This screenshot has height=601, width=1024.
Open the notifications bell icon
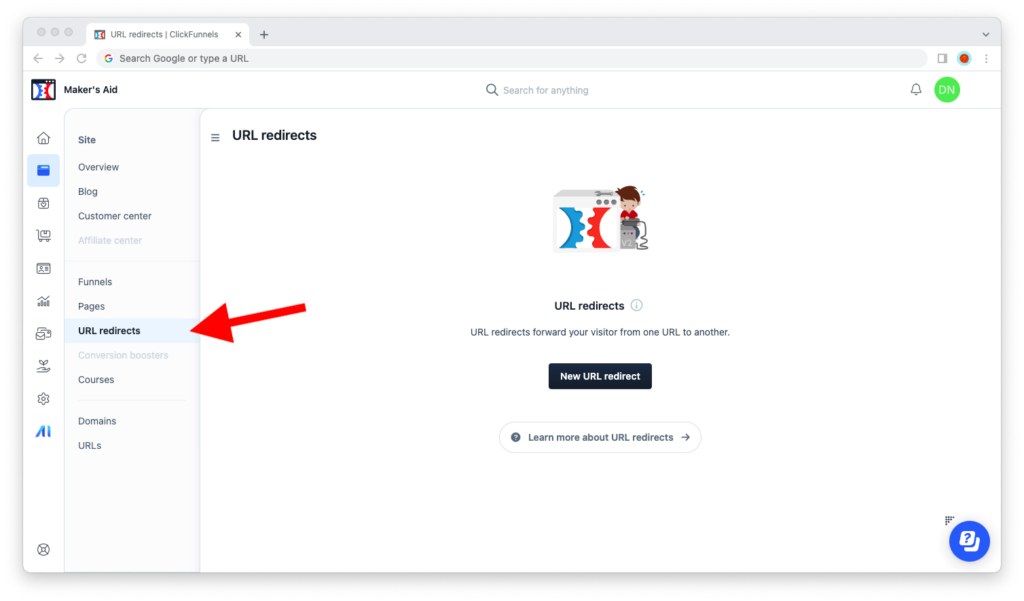[x=916, y=89]
